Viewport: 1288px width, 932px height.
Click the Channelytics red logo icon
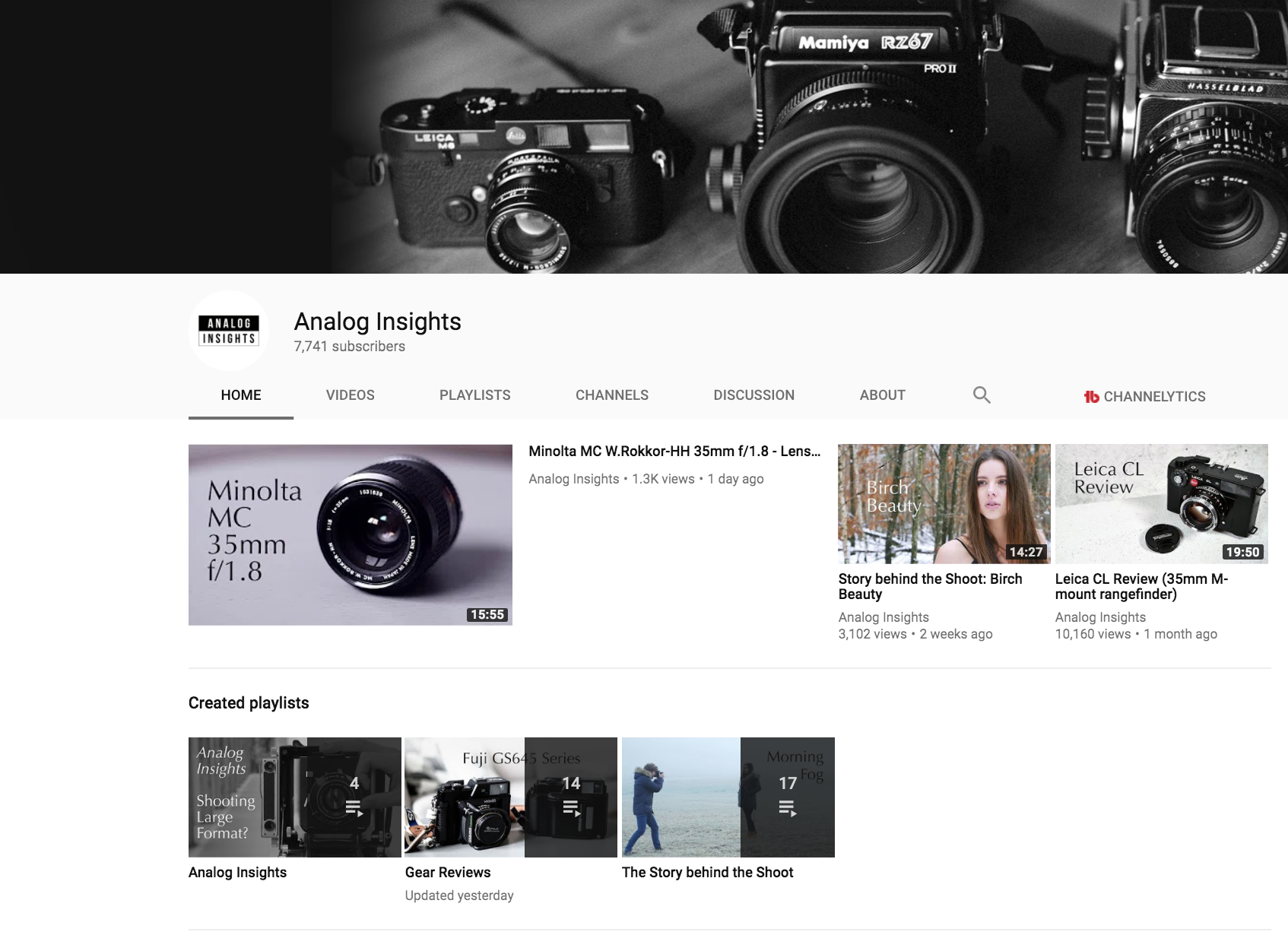tap(1091, 396)
